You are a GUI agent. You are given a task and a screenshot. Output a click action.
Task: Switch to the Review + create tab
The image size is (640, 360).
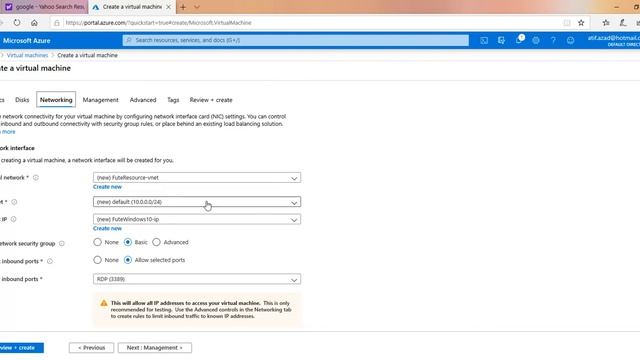pyautogui.click(x=211, y=100)
